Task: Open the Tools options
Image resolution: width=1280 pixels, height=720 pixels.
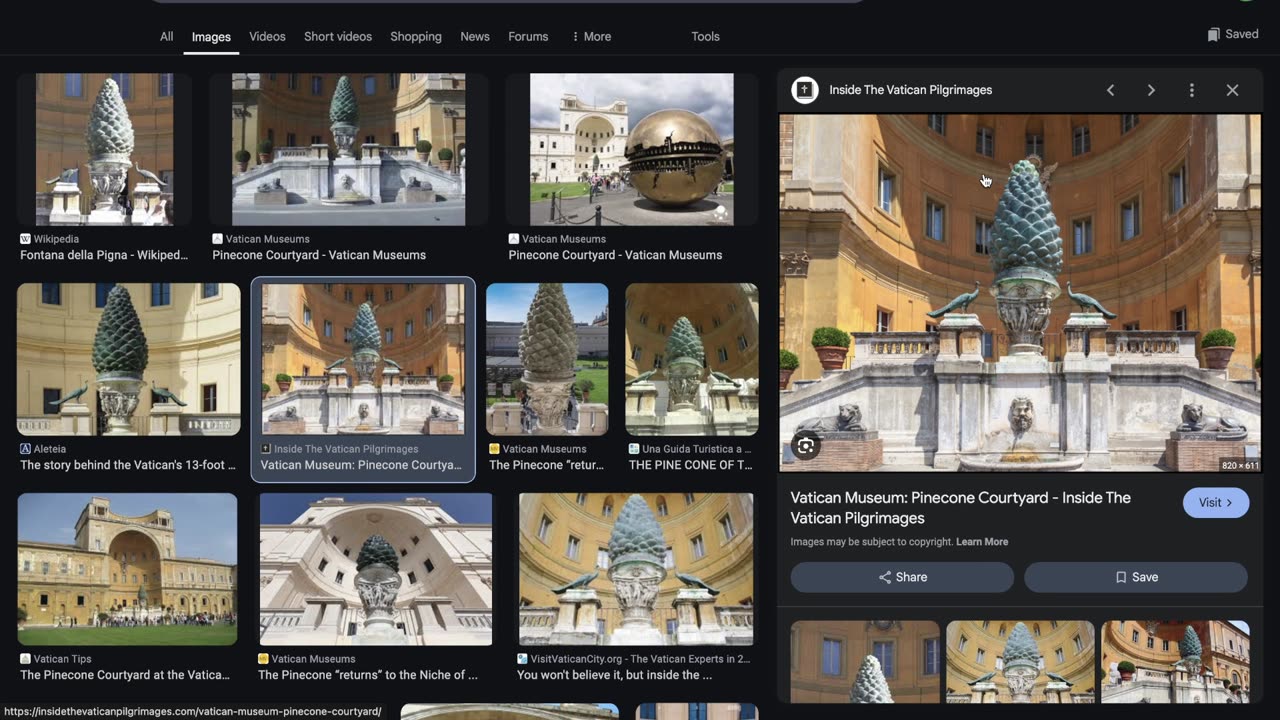Action: [x=705, y=36]
